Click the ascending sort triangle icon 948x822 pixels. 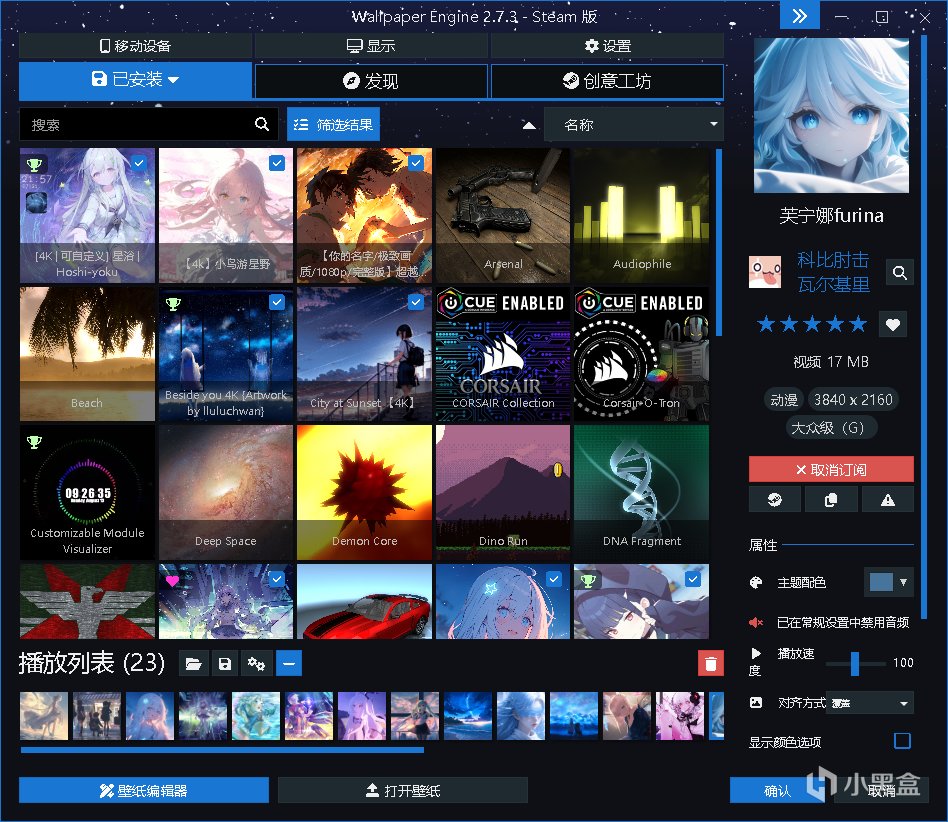coord(529,125)
